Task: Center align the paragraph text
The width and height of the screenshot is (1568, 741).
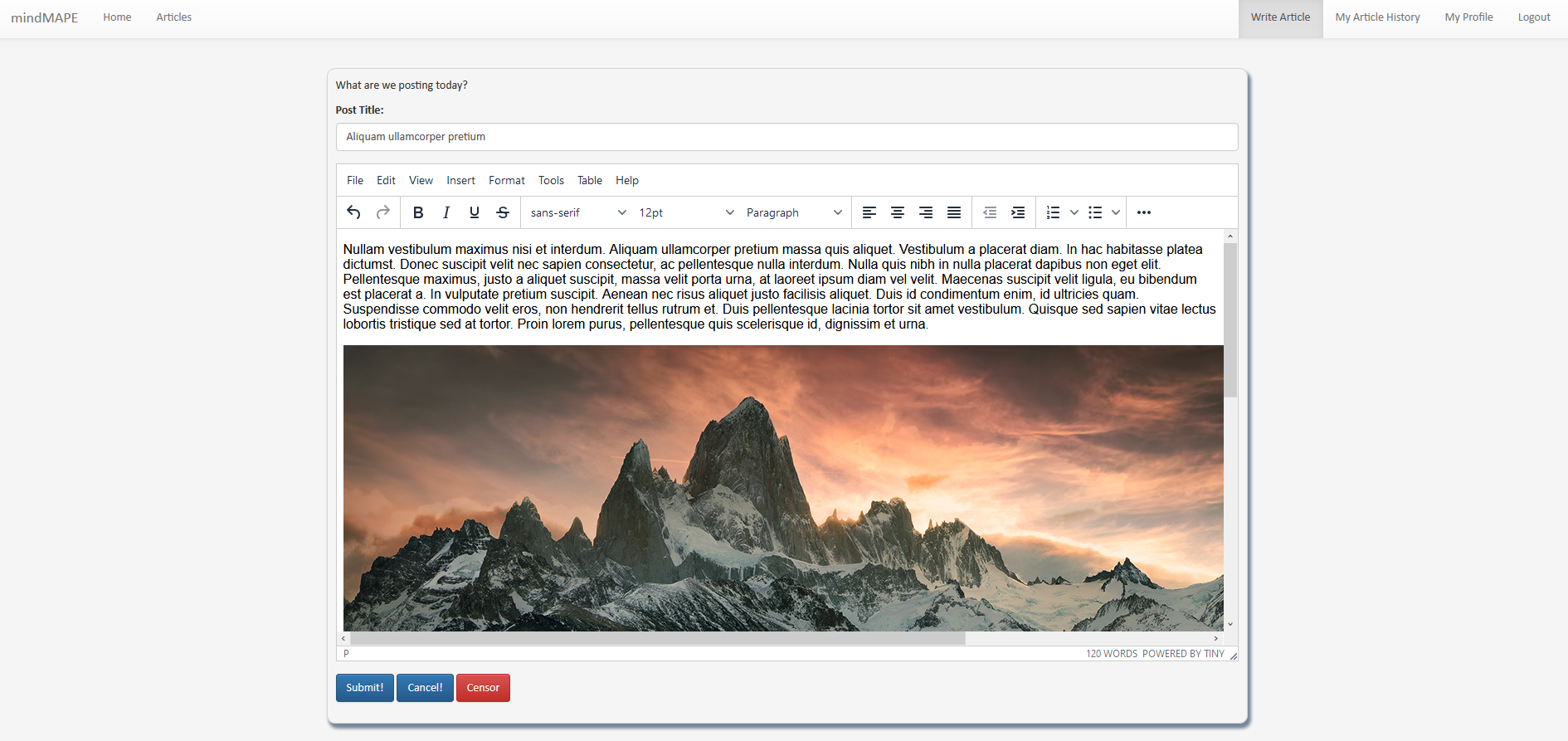Action: [898, 212]
